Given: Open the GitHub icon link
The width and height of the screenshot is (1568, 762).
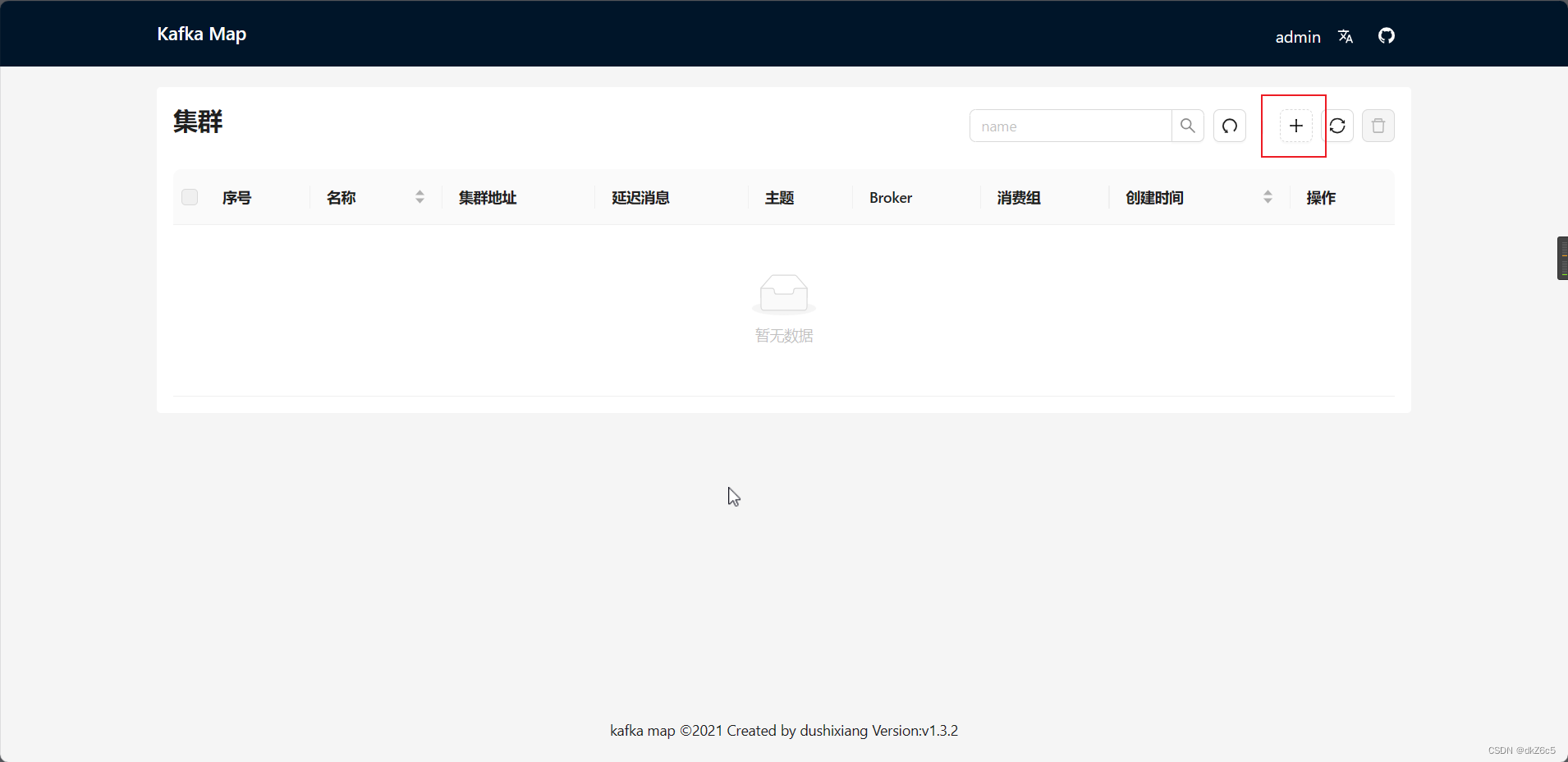Looking at the screenshot, I should click(x=1386, y=35).
